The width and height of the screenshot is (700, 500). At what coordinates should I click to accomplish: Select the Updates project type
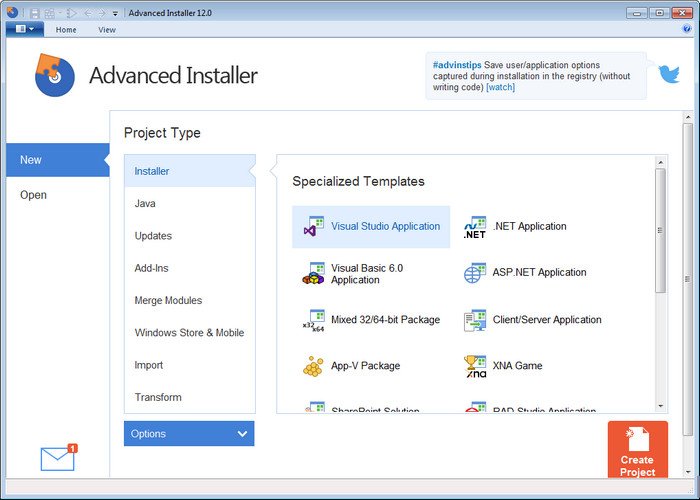pyautogui.click(x=190, y=236)
